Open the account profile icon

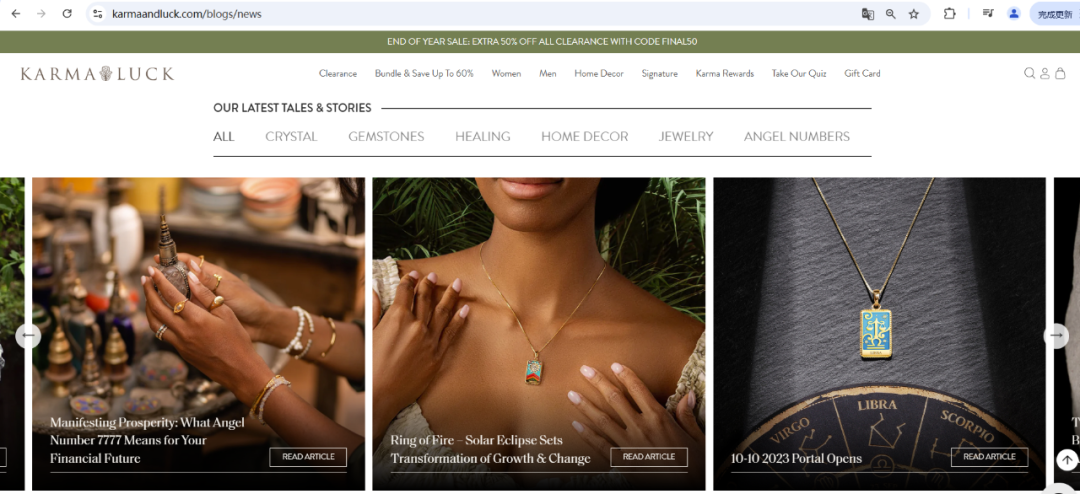1045,73
